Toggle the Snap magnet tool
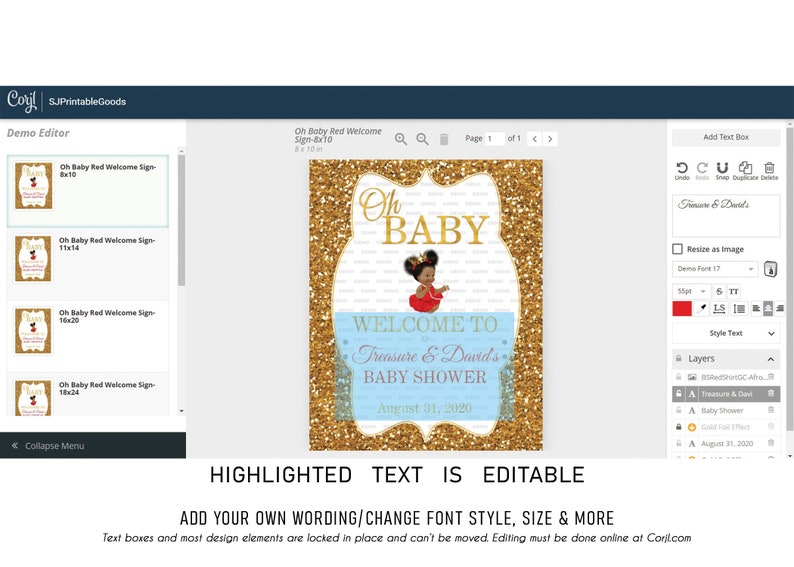 (x=722, y=171)
